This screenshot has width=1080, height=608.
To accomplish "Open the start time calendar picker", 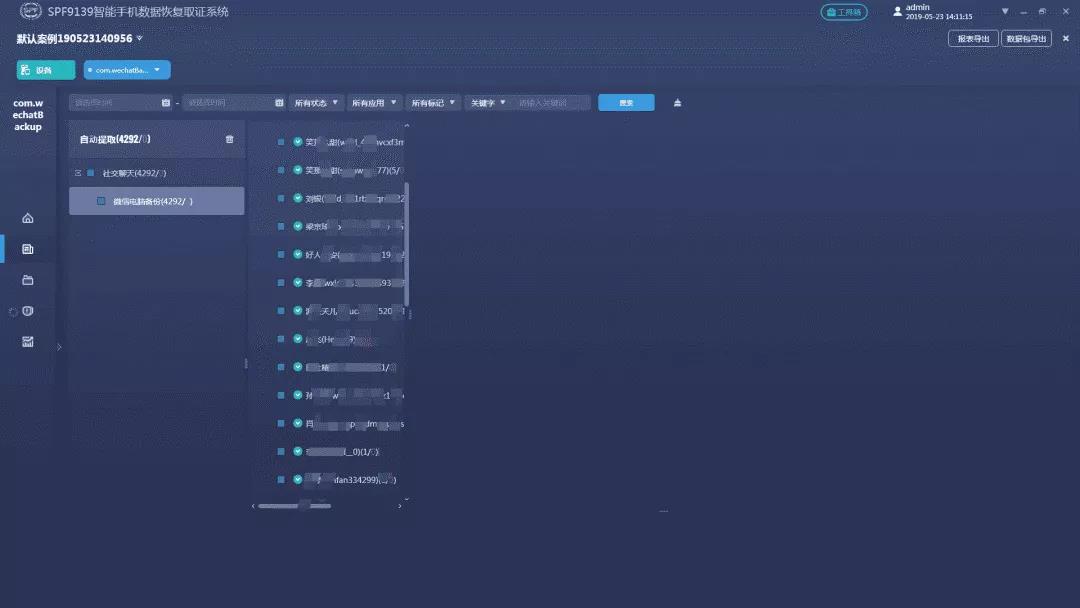I will tap(166, 103).
